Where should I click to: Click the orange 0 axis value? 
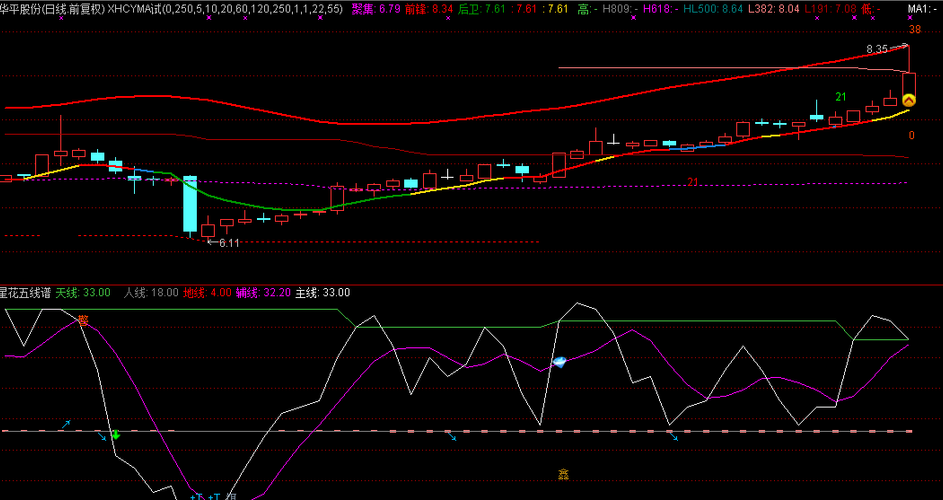(912, 135)
